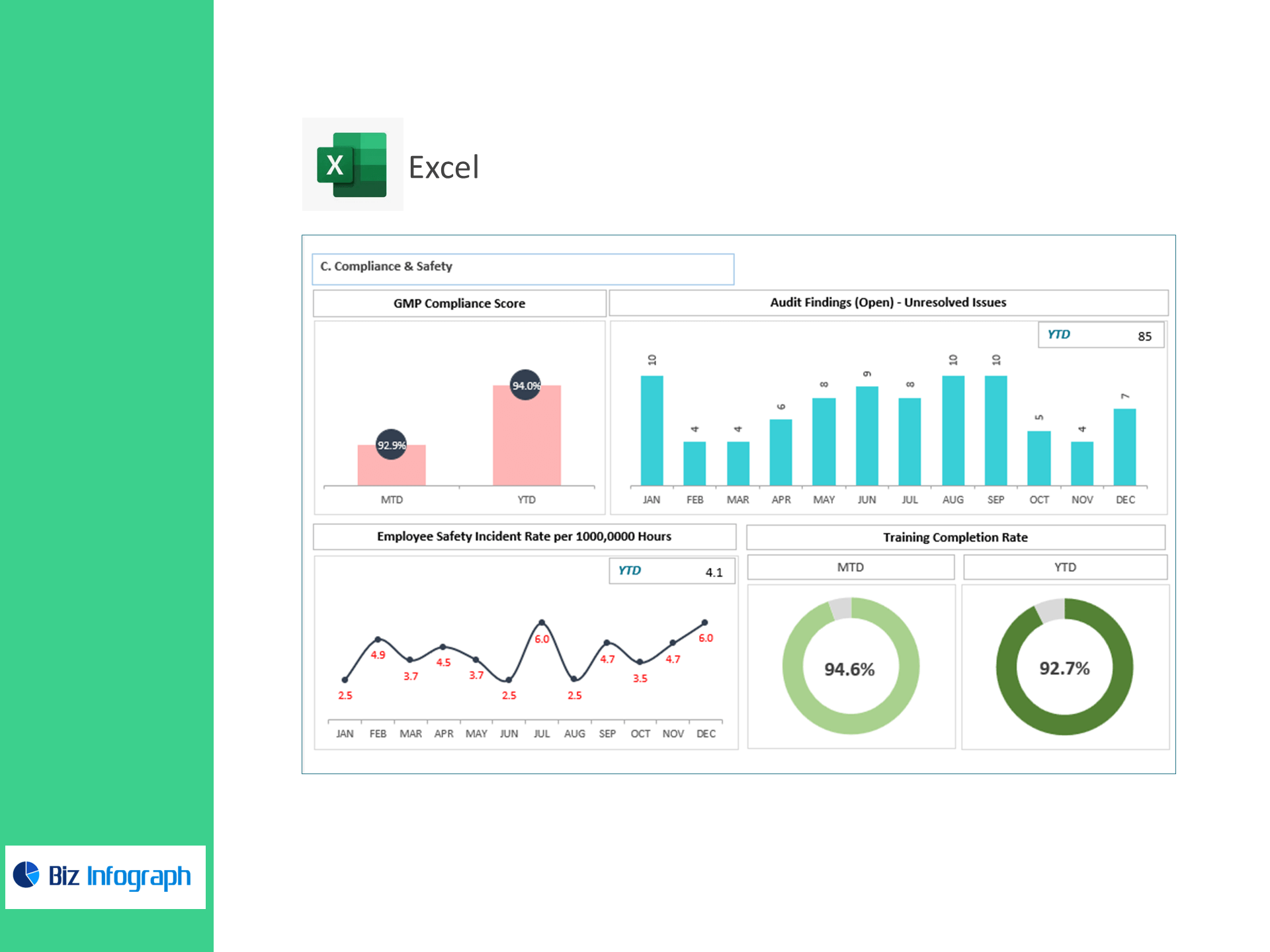Image resolution: width=1270 pixels, height=952 pixels.
Task: Click the GMP Compliance Score header
Action: tap(459, 303)
